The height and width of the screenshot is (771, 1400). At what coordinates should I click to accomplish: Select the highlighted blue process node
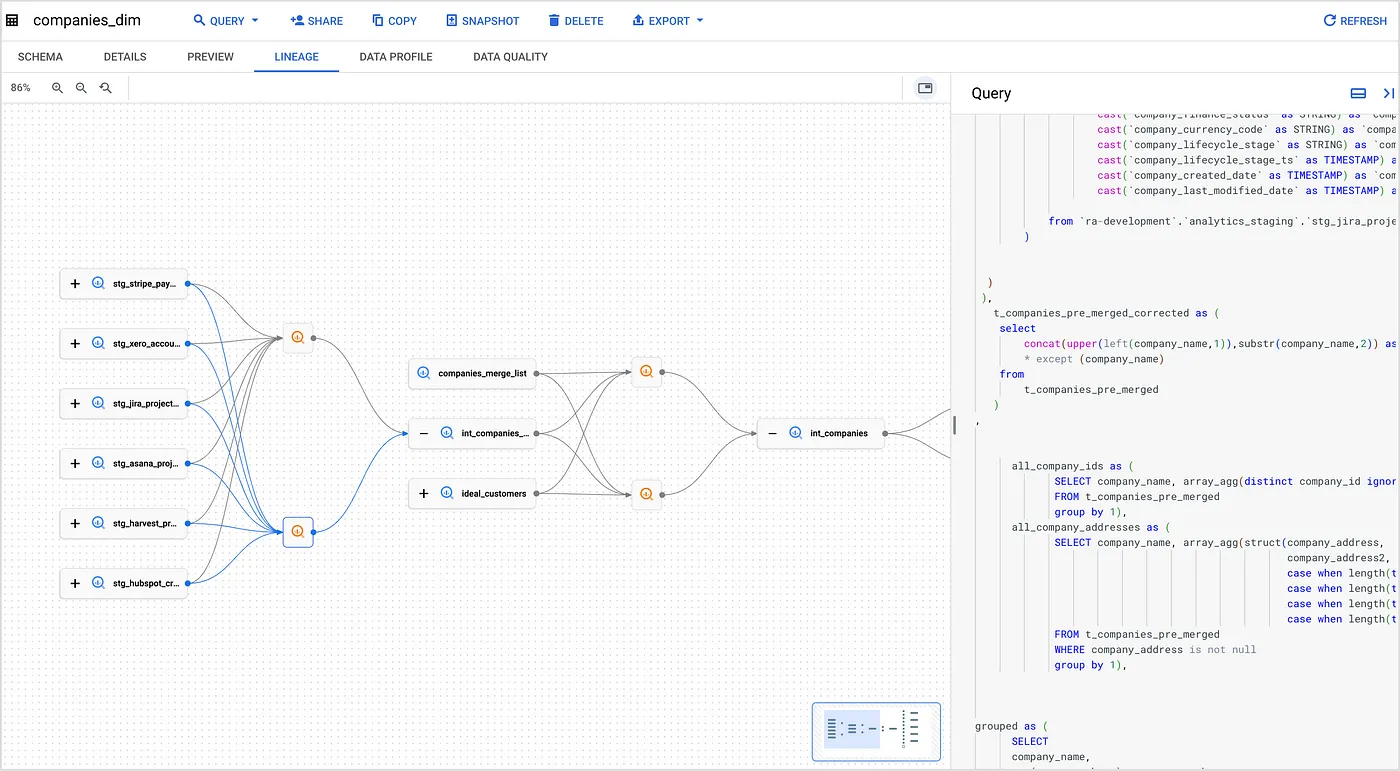298,532
